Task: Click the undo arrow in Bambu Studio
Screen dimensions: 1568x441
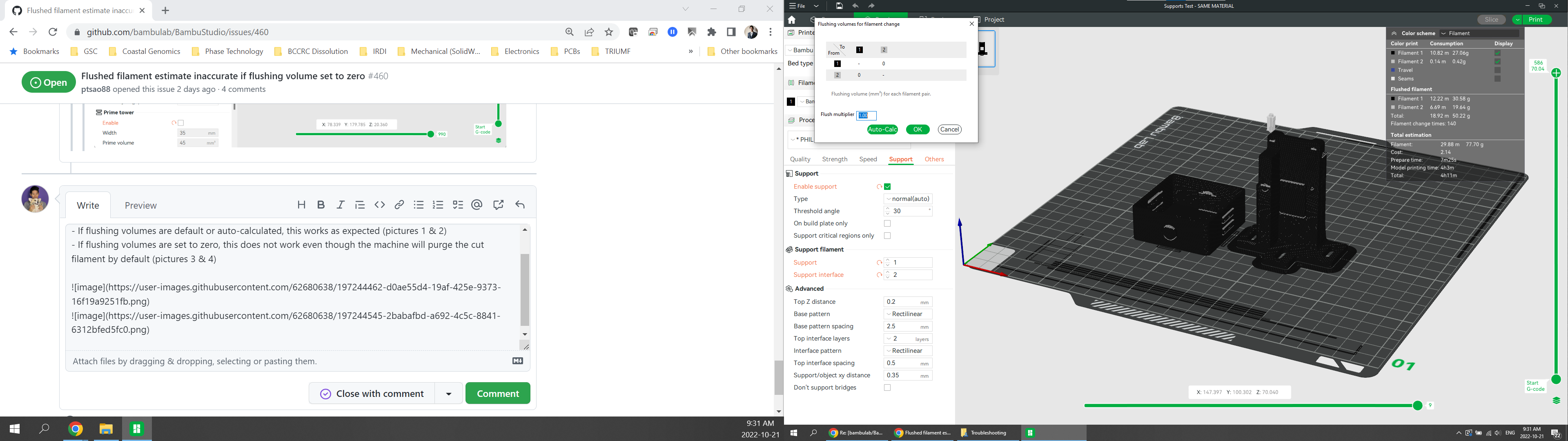Action: coord(855,6)
